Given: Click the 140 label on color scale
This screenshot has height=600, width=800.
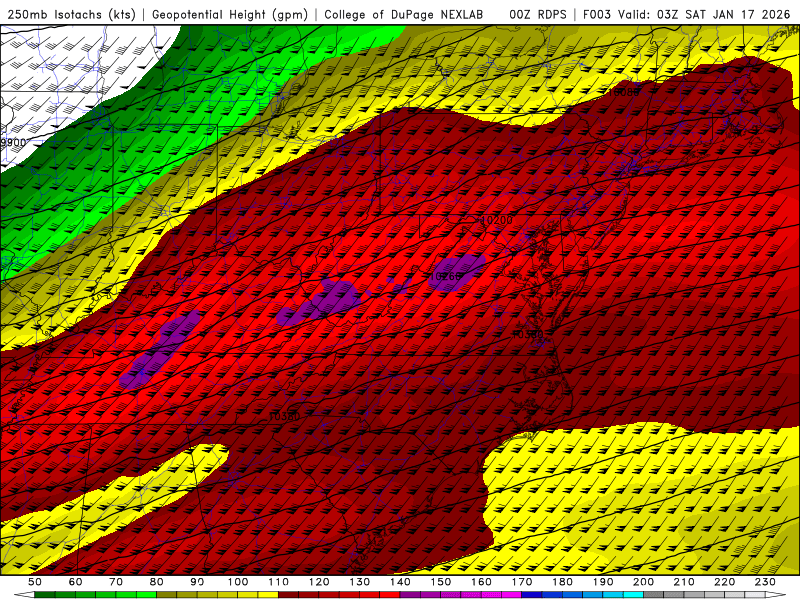Looking at the screenshot, I should pyautogui.click(x=400, y=582).
